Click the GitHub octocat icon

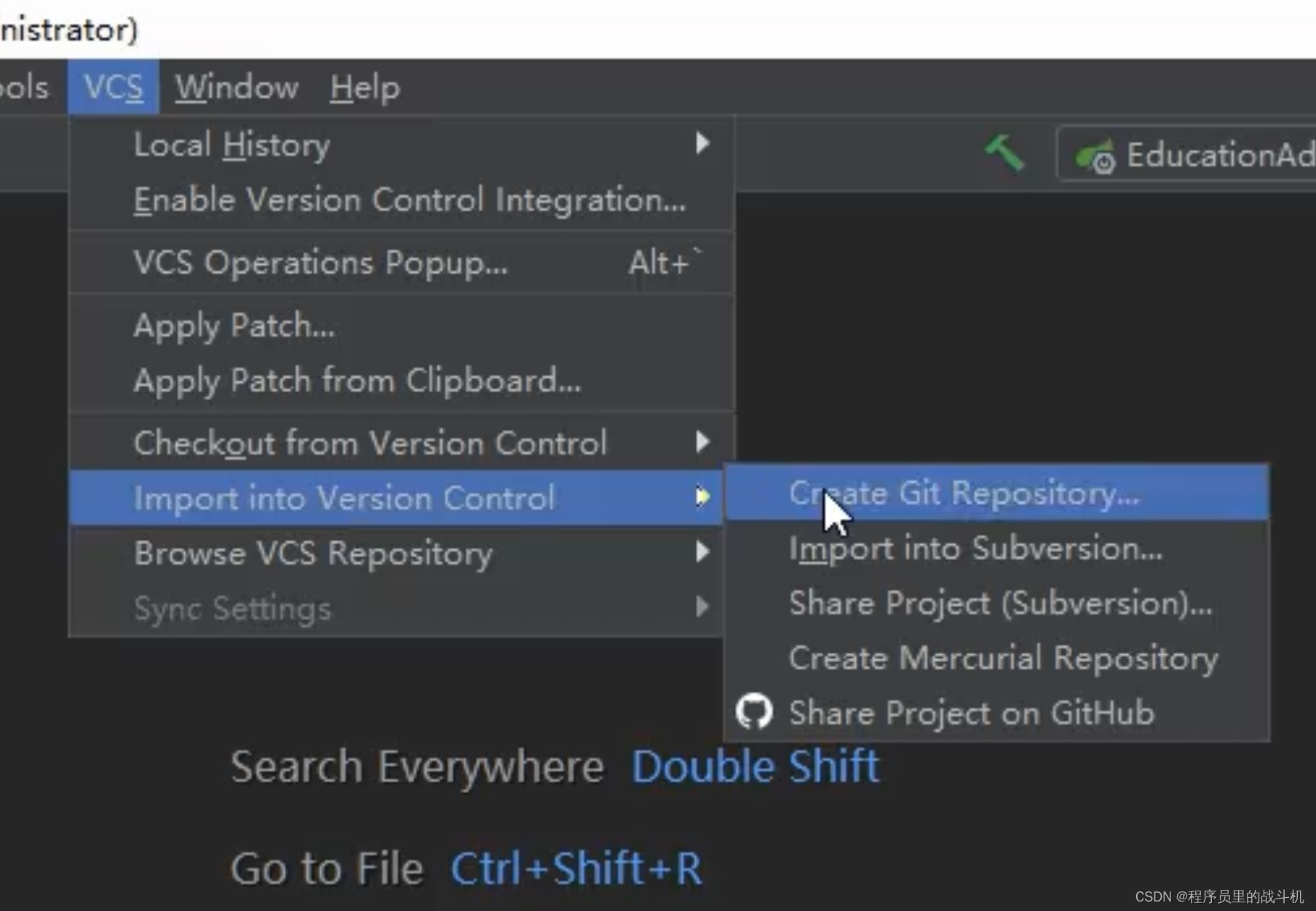click(753, 712)
